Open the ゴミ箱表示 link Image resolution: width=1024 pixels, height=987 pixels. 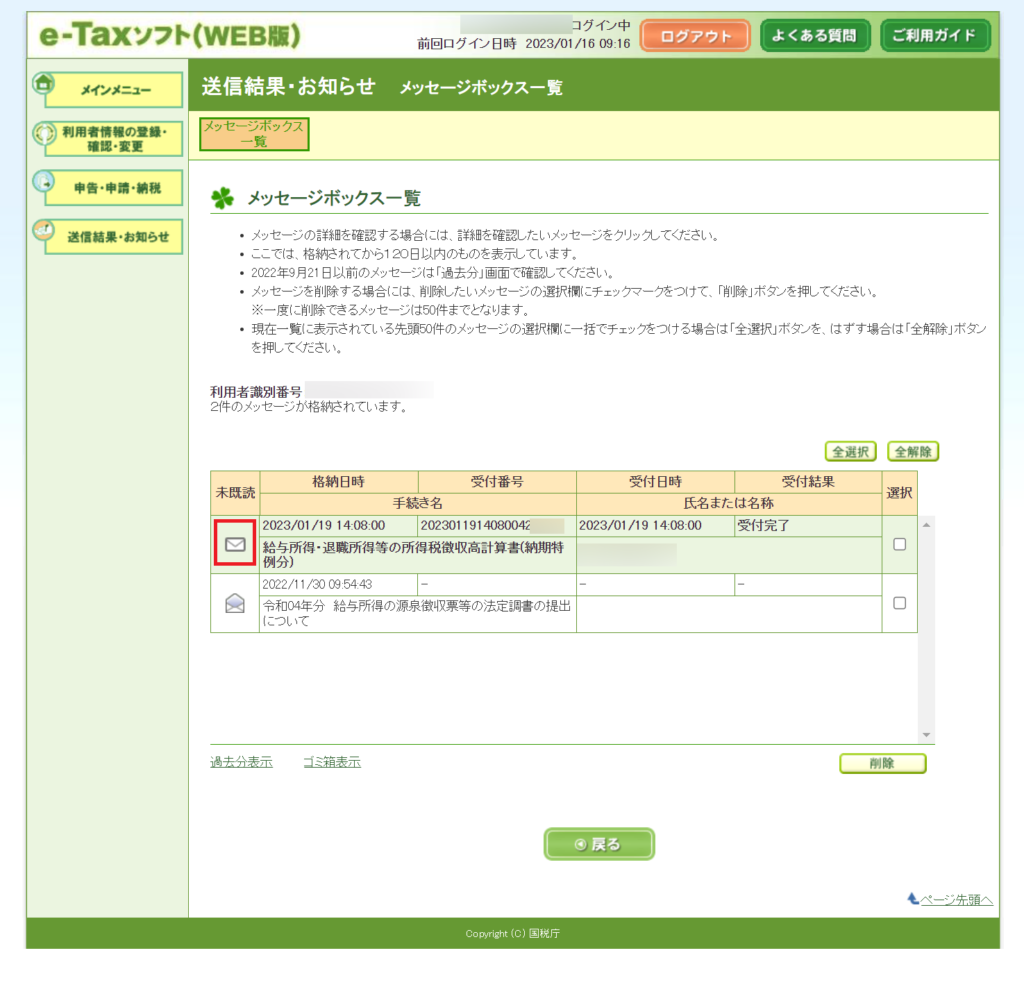331,762
